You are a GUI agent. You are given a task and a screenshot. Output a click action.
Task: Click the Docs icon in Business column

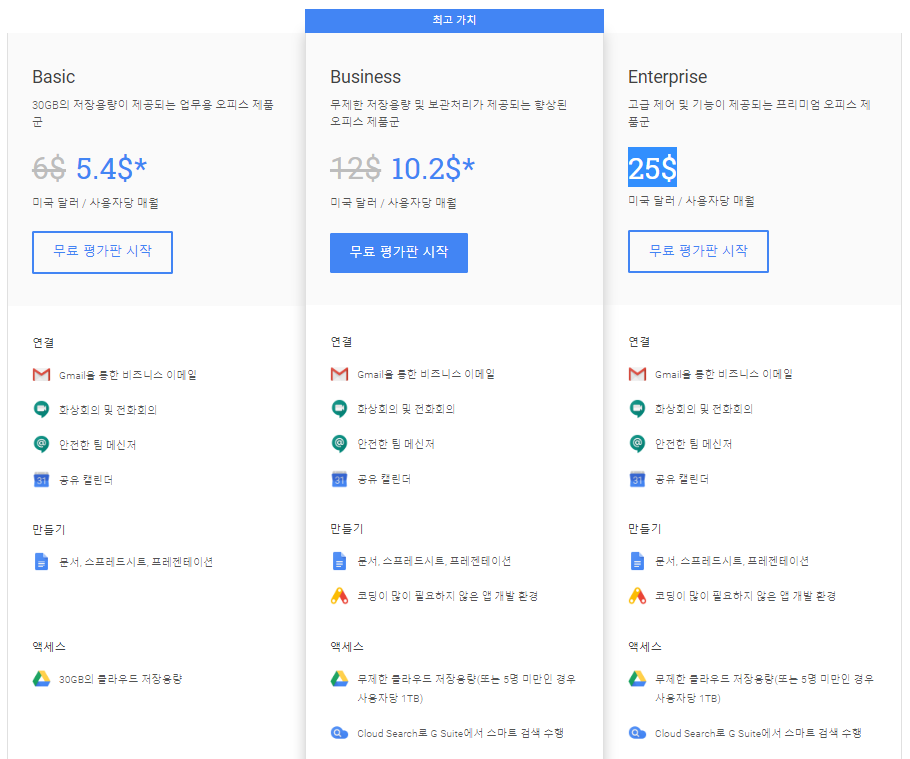(340, 561)
